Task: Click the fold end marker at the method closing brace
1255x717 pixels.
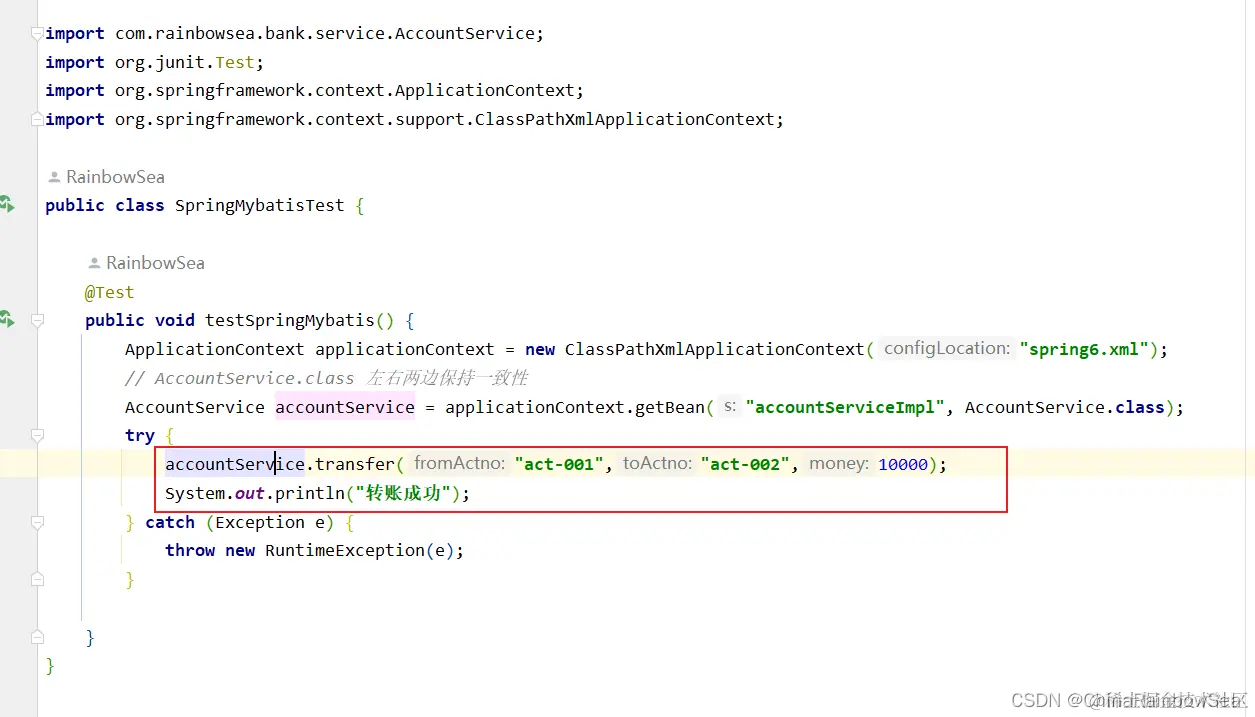Action: click(37, 637)
